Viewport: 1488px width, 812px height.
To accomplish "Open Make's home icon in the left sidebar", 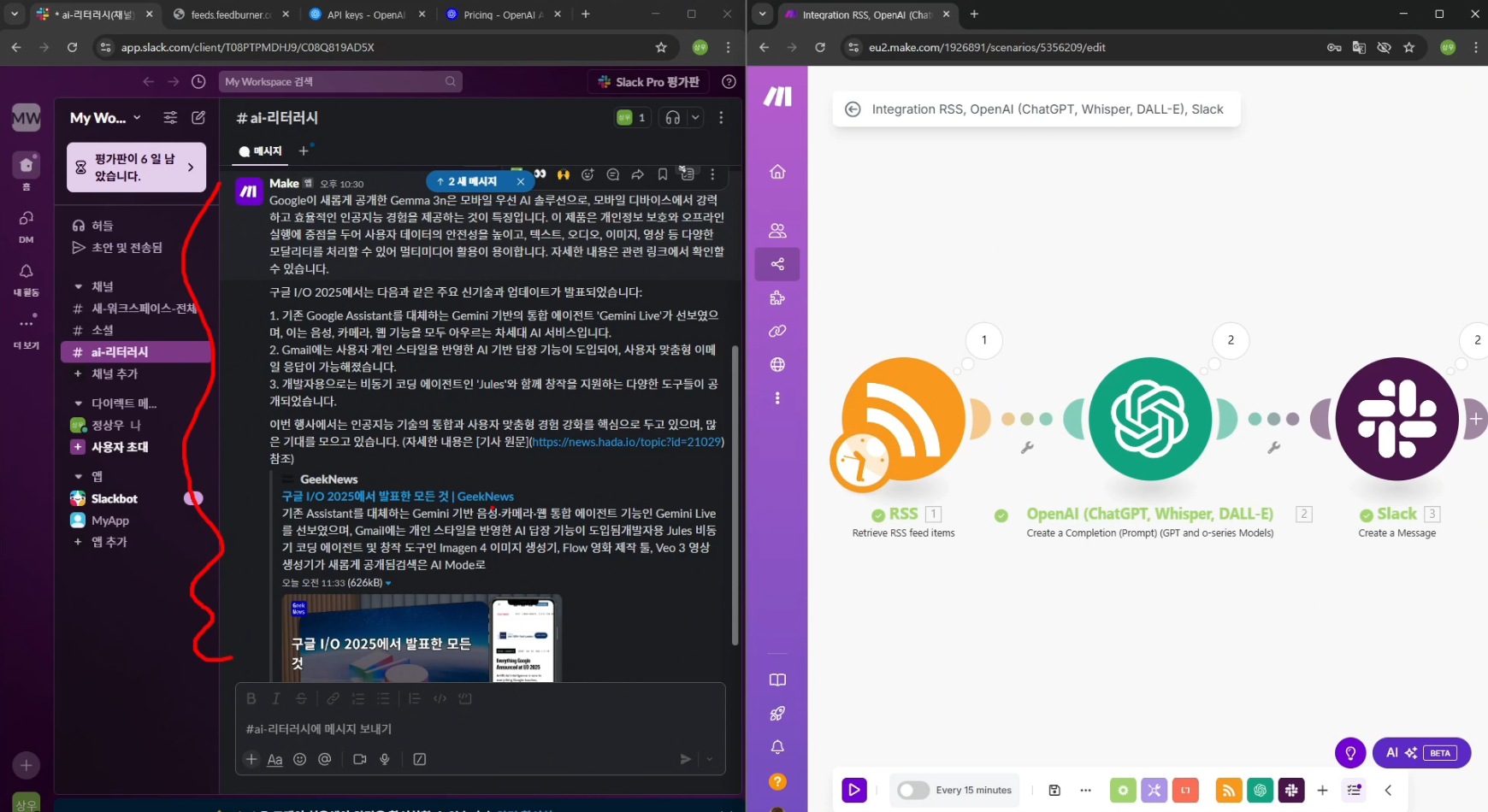I will 776,171.
